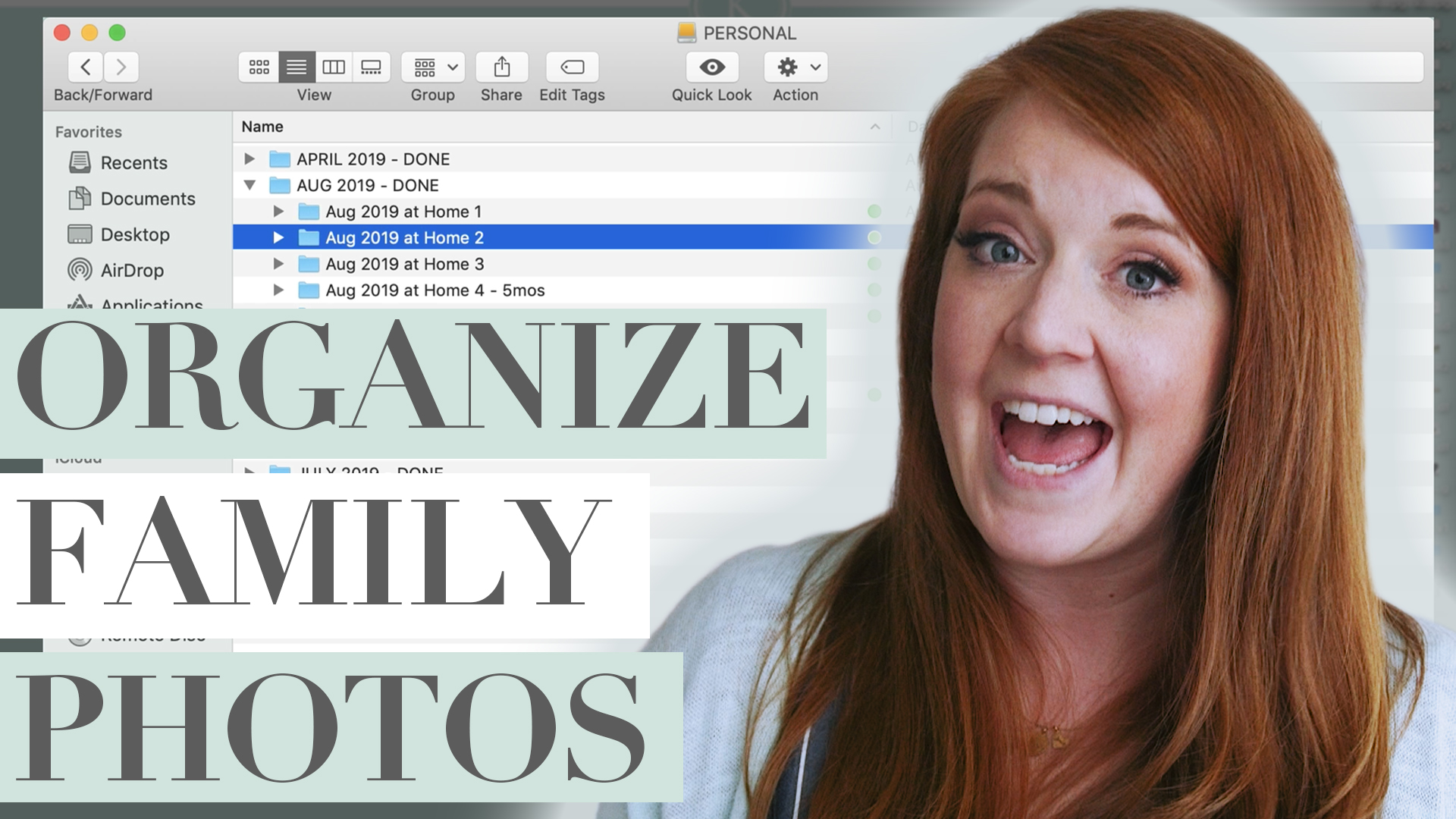Open the Group dropdown
This screenshot has width=1456, height=819.
coord(433,67)
